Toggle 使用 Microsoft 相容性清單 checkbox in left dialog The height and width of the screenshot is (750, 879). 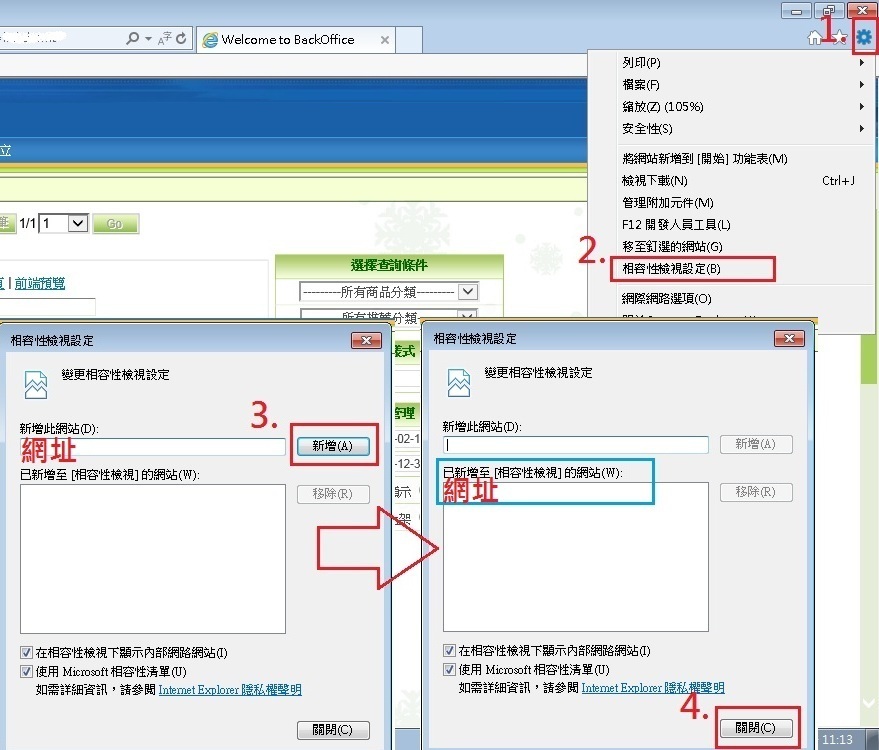coord(26,671)
